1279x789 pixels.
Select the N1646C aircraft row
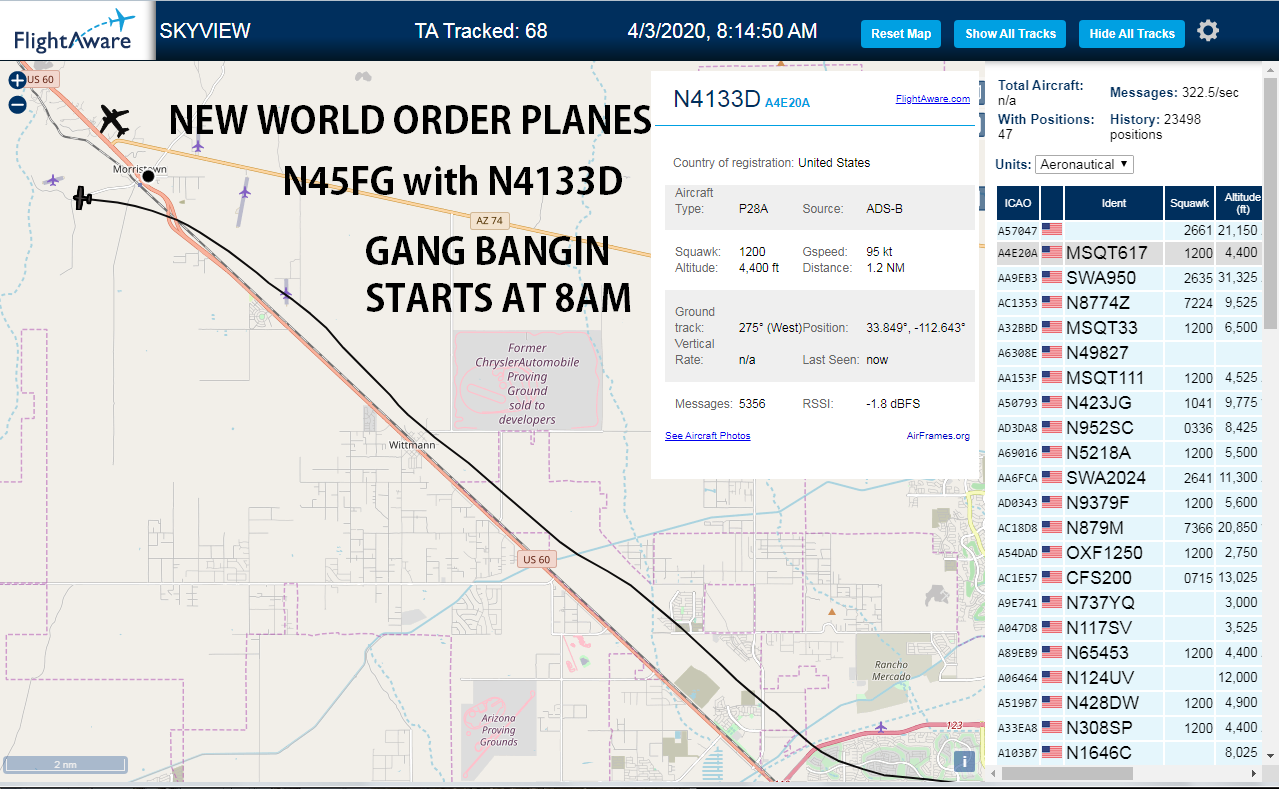point(1130,753)
